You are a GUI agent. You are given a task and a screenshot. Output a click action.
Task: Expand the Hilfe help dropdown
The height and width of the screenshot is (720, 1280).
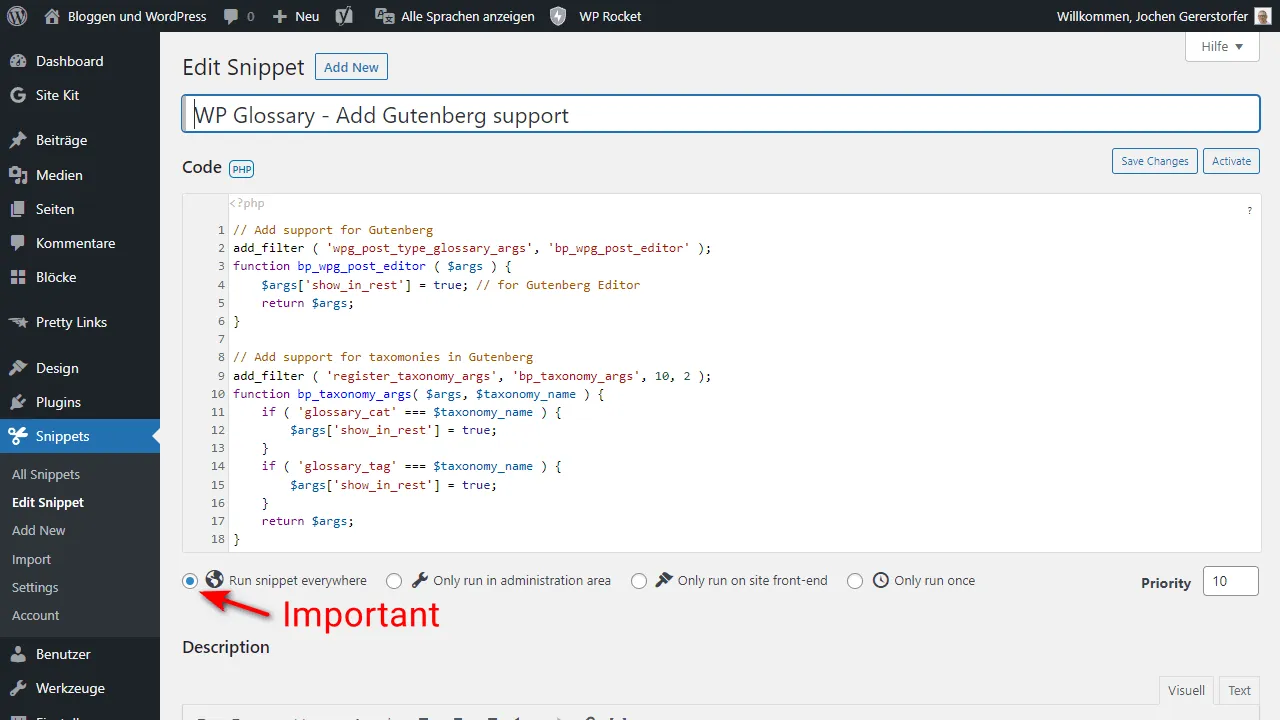(x=1222, y=46)
